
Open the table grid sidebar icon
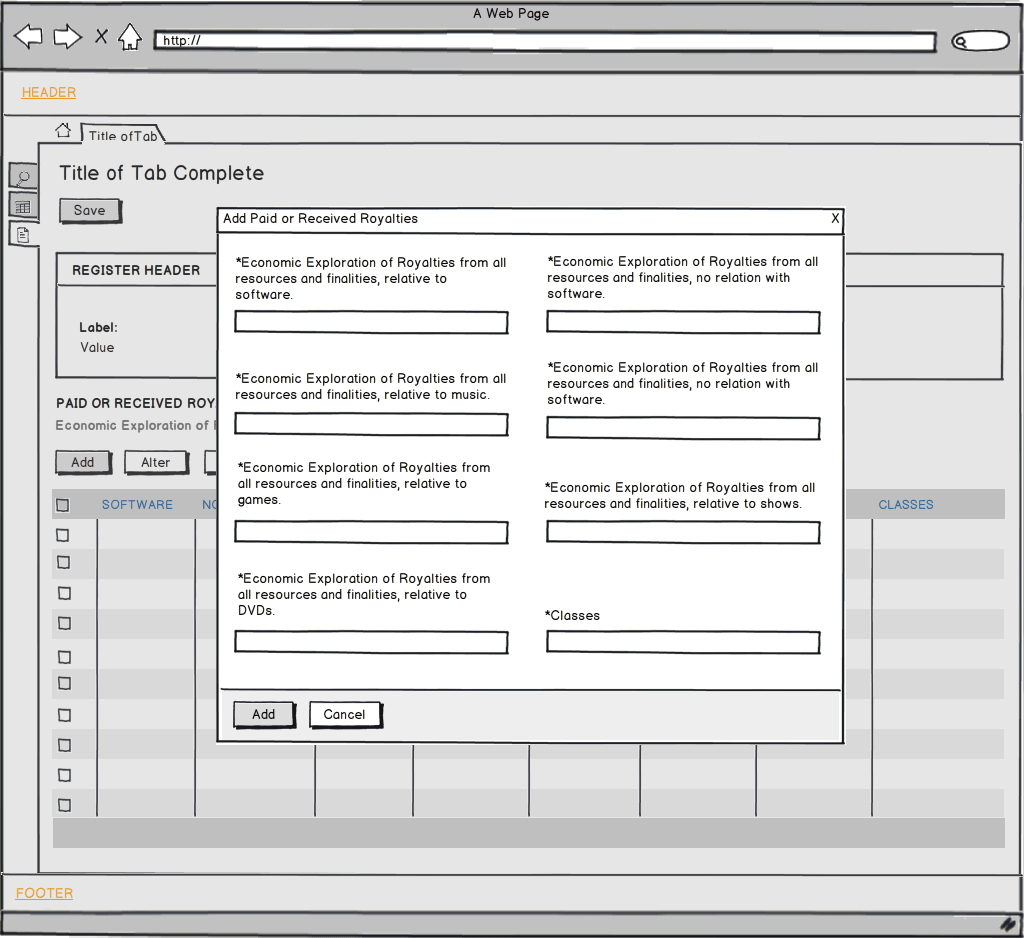(x=23, y=207)
